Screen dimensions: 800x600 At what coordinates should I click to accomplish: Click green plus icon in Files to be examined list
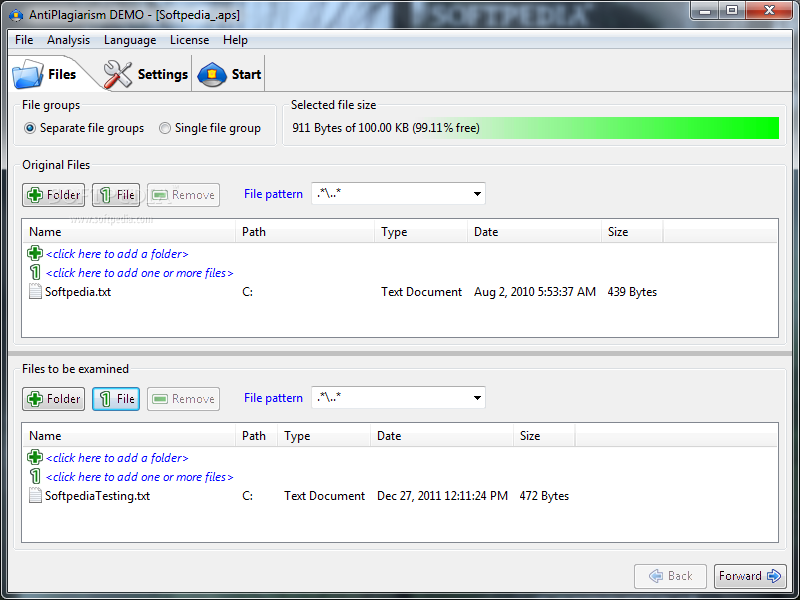pyautogui.click(x=35, y=457)
